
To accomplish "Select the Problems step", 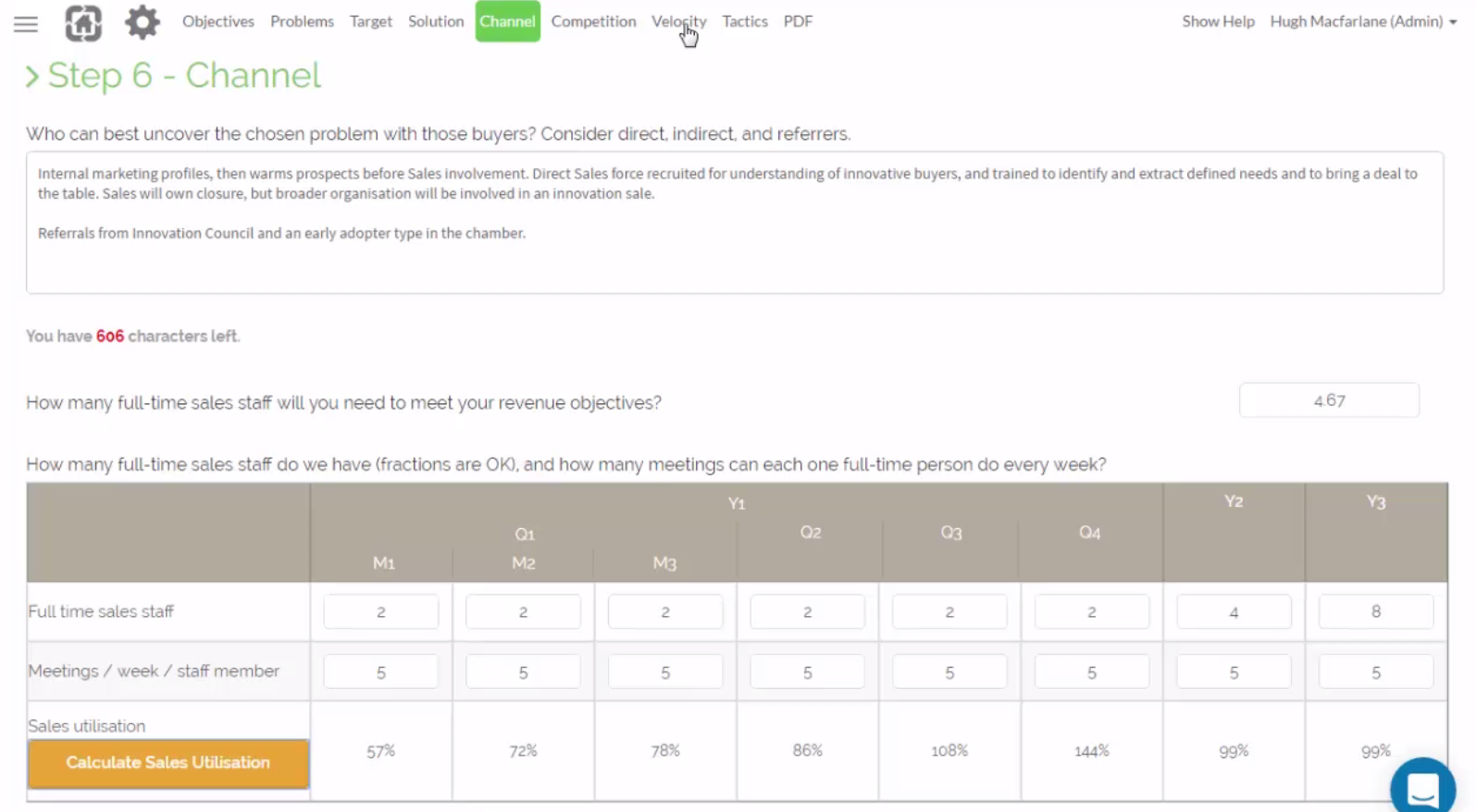I will click(302, 21).
